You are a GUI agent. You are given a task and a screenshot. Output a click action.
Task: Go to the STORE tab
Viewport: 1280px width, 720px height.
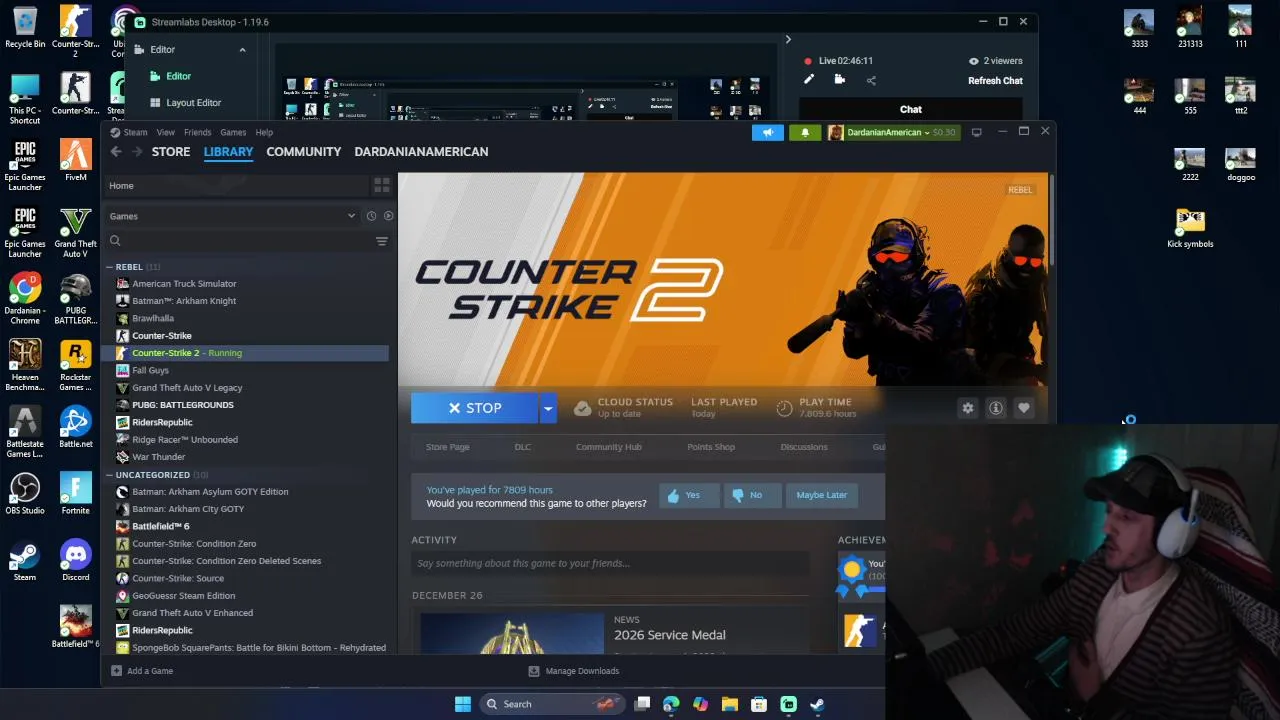[x=171, y=152]
